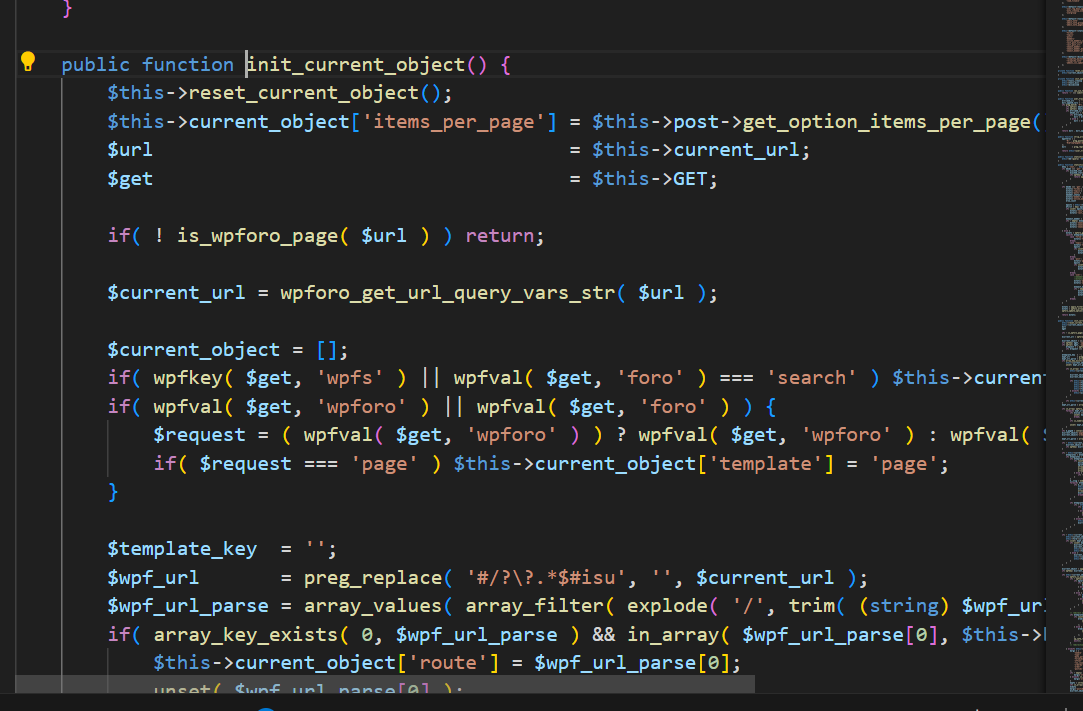This screenshot has height=711, width=1083.
Task: Click the (string) type cast
Action: tap(904, 606)
